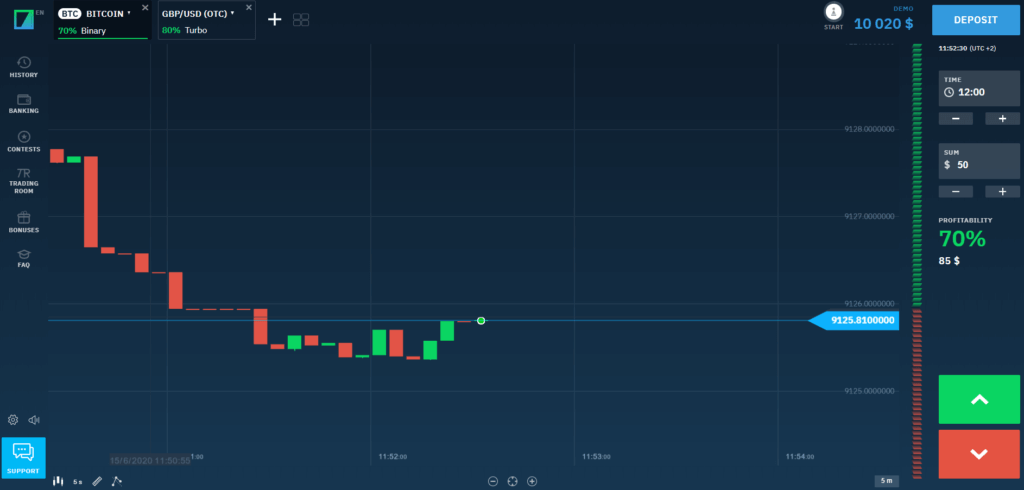This screenshot has height=490, width=1024.
Task: Mute sound with the speaker icon
Action: click(34, 420)
